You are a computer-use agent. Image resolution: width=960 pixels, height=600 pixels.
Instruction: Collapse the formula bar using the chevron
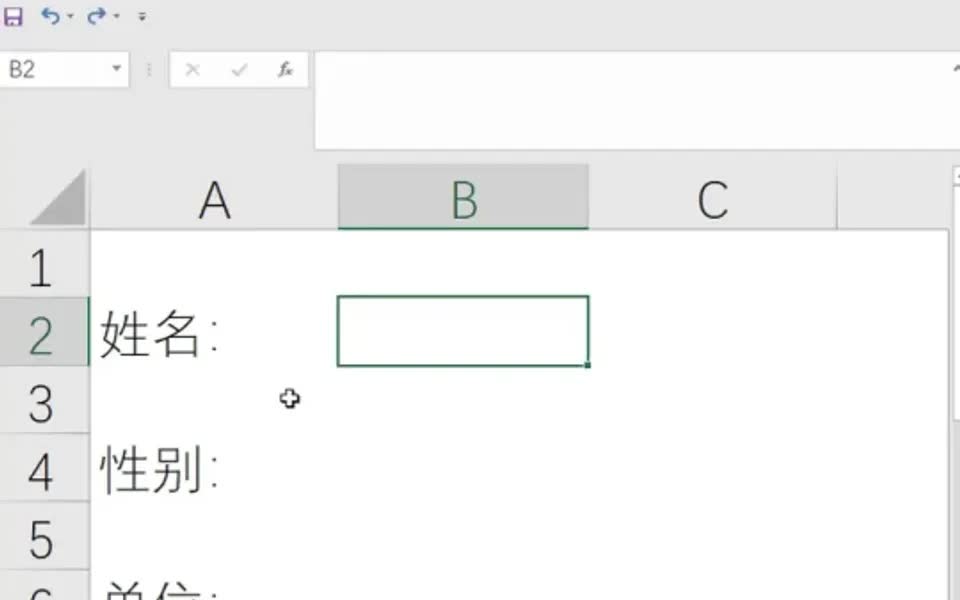pos(955,68)
